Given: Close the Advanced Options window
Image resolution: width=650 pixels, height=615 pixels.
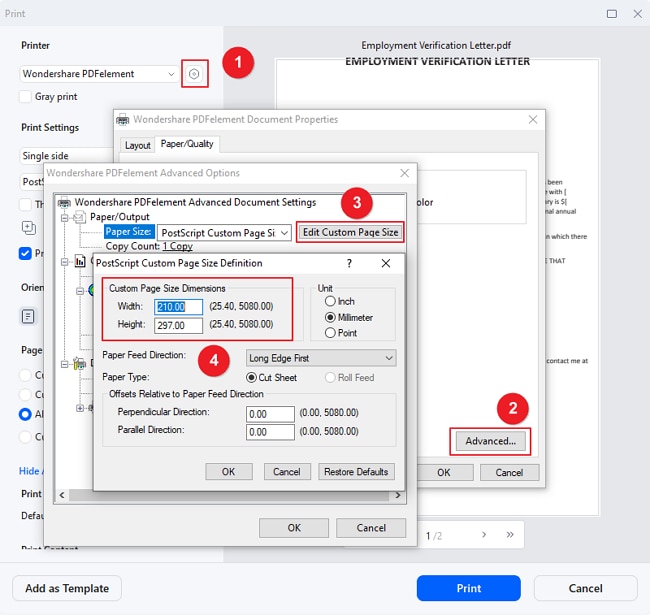Looking at the screenshot, I should coord(405,173).
